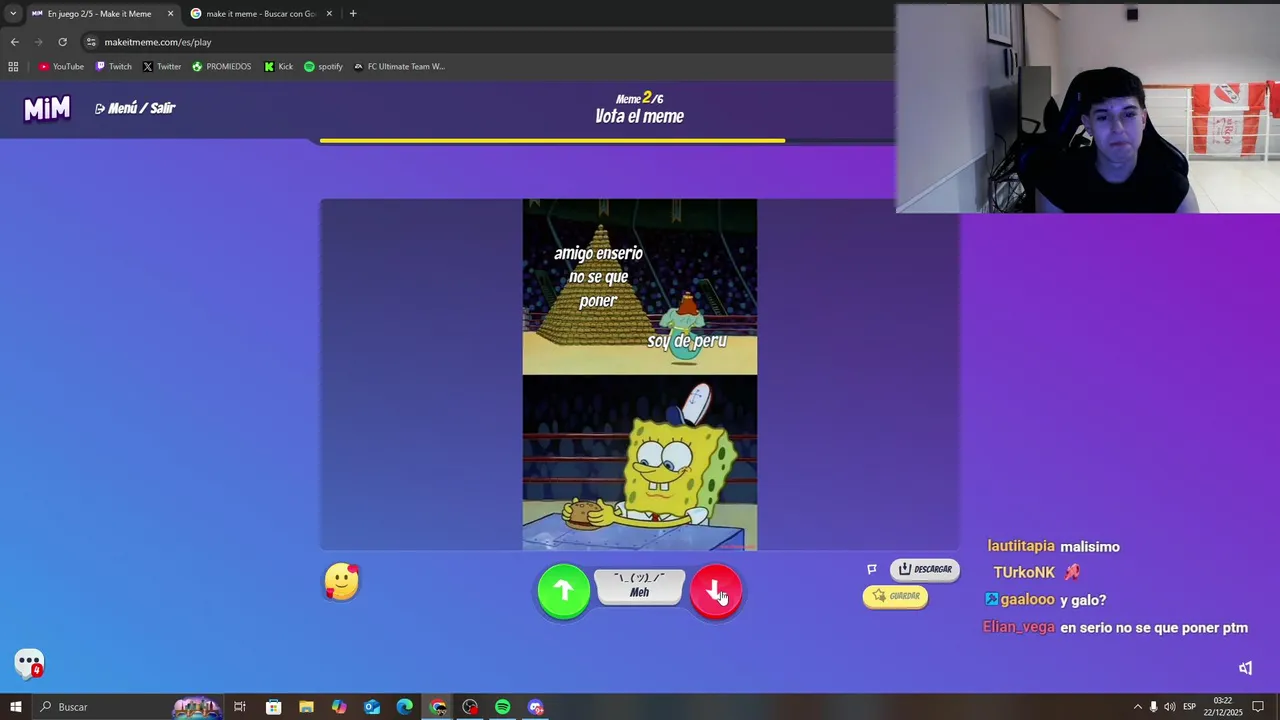Open spotify bookmark
The image size is (1280, 720).
tap(323, 67)
